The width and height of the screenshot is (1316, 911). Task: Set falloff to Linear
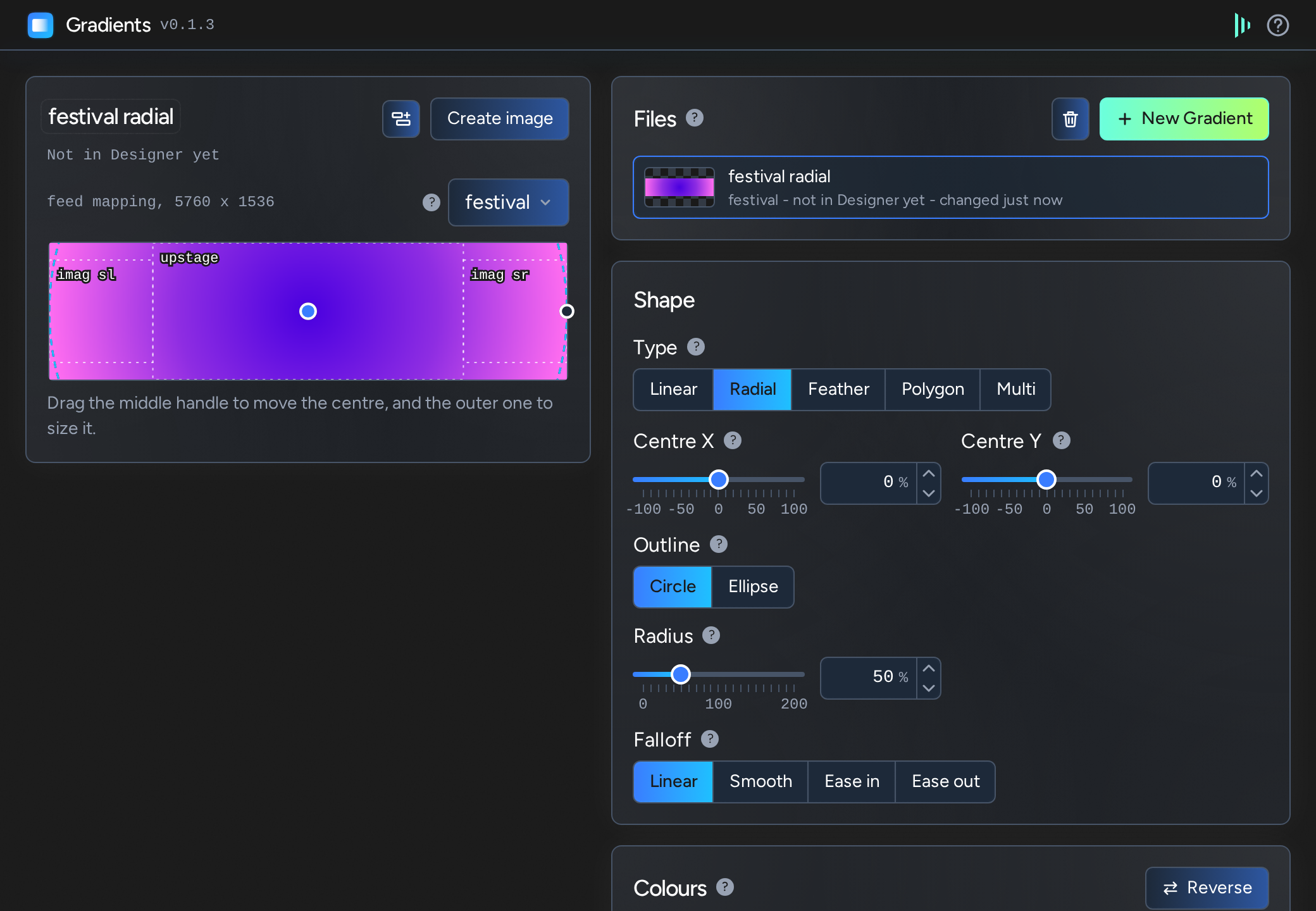coord(673,781)
